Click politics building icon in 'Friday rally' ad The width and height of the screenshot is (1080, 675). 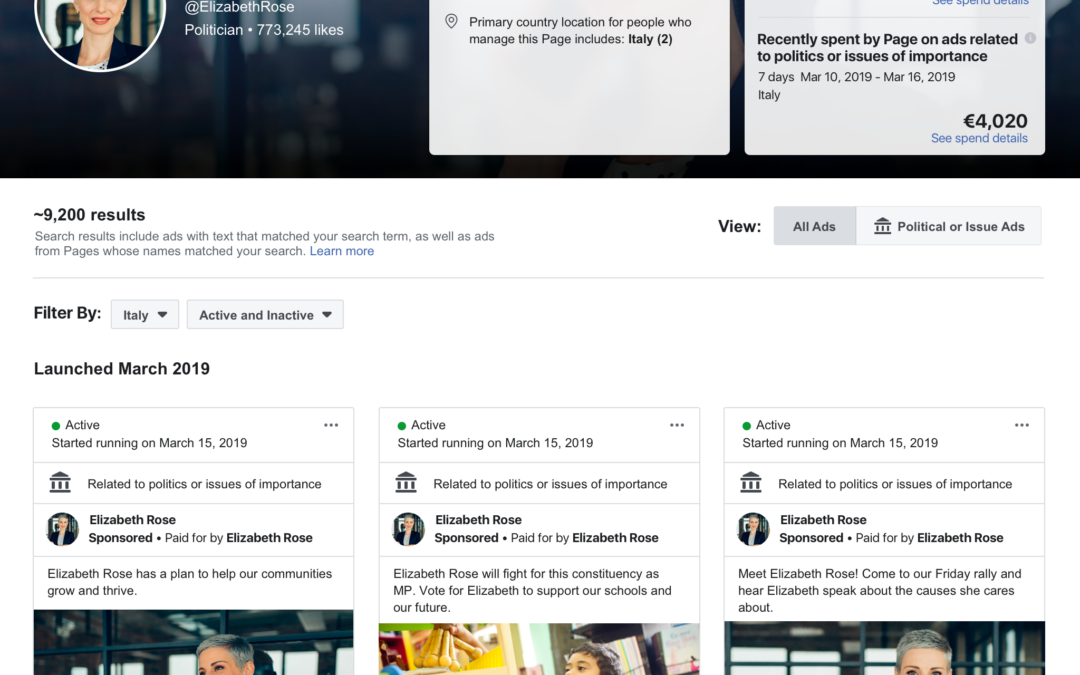click(x=751, y=482)
